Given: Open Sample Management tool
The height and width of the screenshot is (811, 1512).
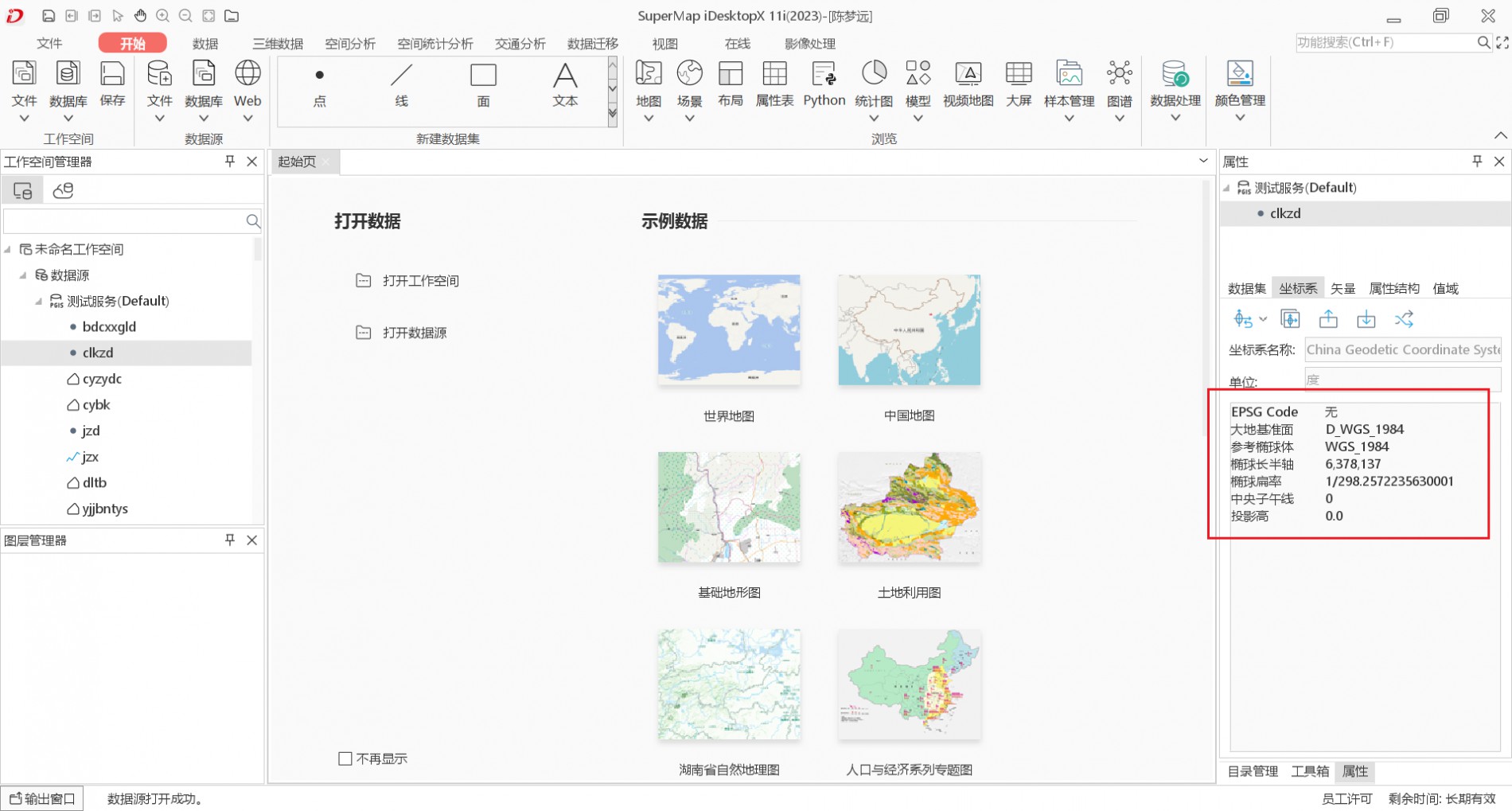Looking at the screenshot, I should (x=1069, y=84).
